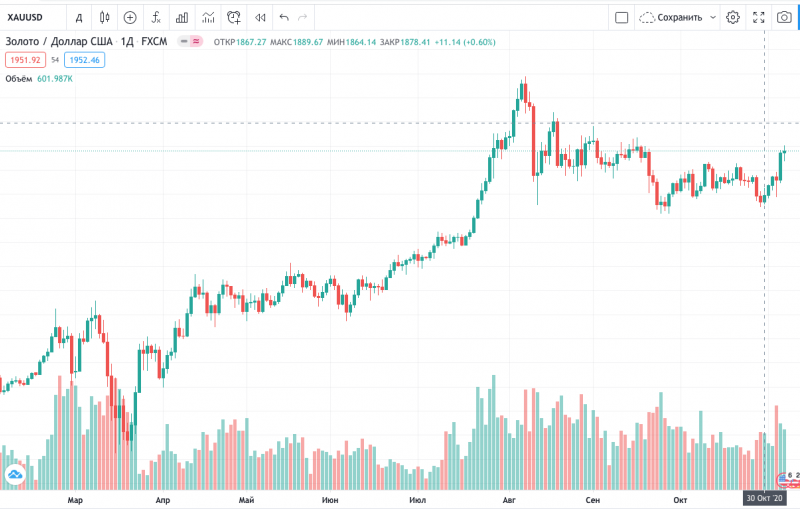800x509 pixels.
Task: Toggle the minus button next to FXCM
Action: pyautogui.click(x=184, y=41)
